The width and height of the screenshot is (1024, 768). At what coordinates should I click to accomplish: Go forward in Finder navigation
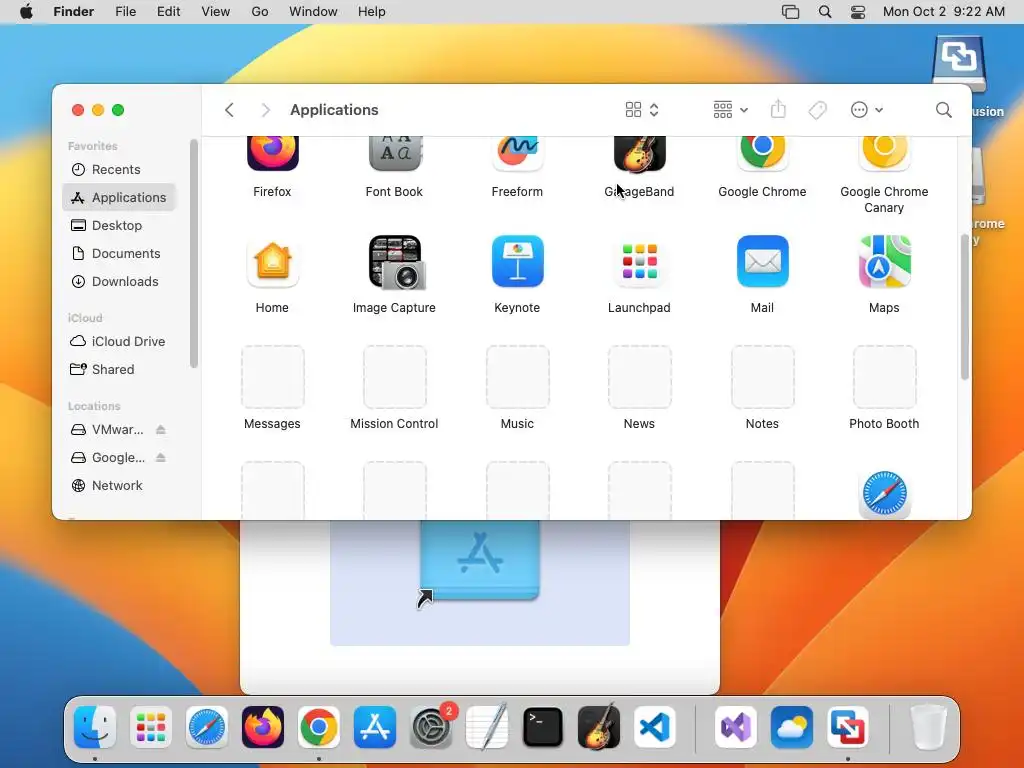pyautogui.click(x=265, y=110)
